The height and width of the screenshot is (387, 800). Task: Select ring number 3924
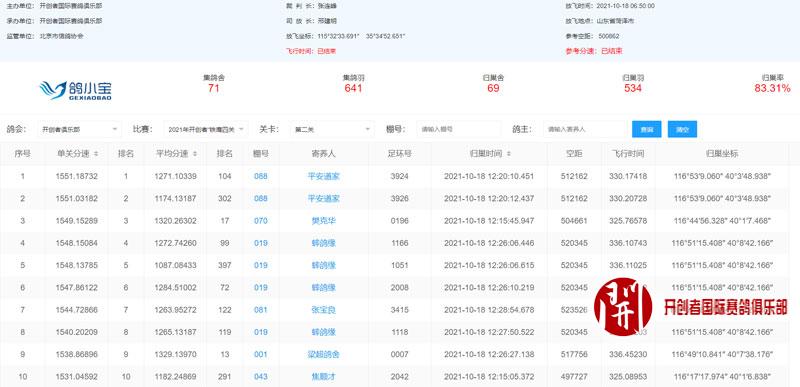tap(399, 176)
